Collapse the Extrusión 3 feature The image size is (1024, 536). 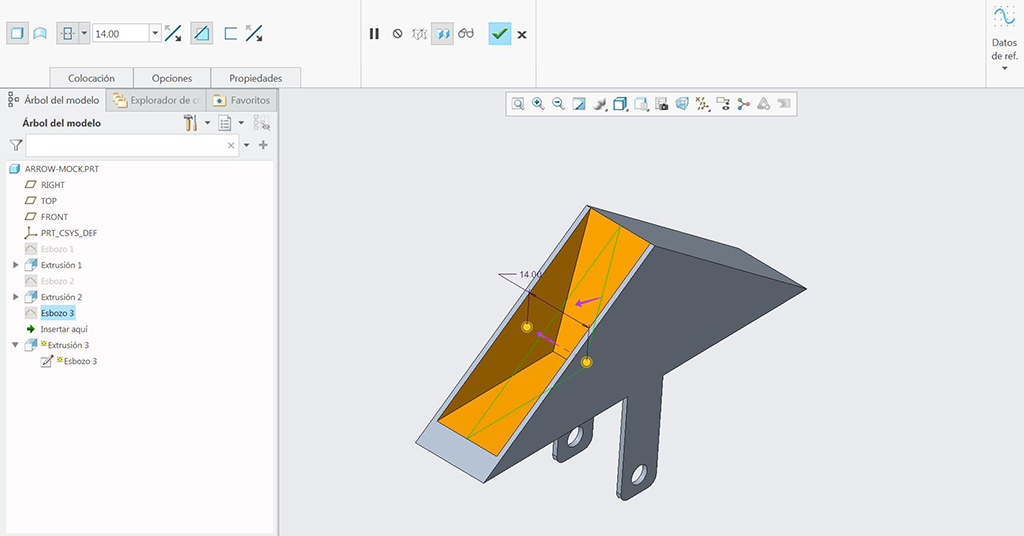pyautogui.click(x=16, y=345)
